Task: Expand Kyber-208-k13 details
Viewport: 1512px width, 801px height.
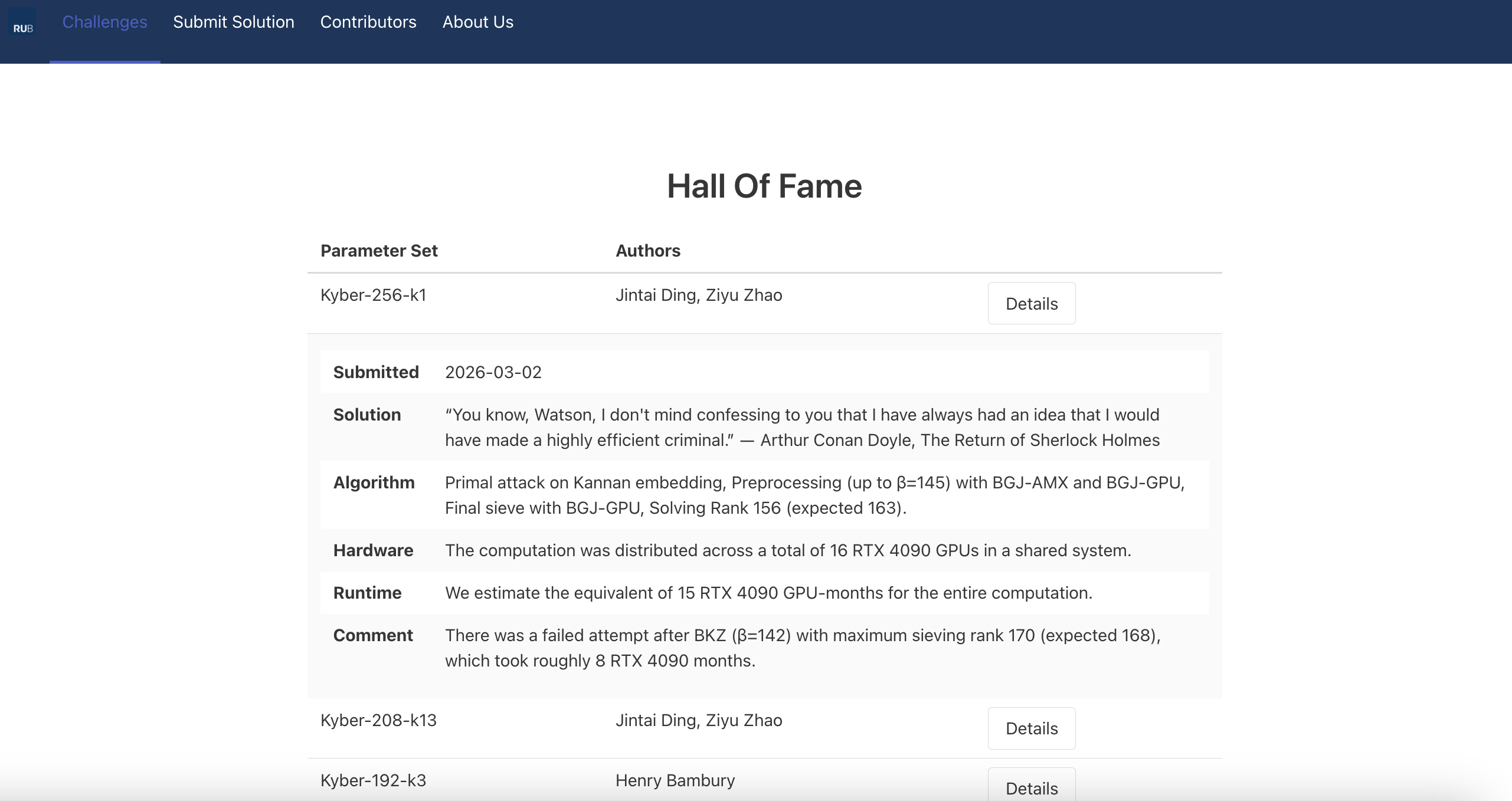Action: (x=1031, y=728)
